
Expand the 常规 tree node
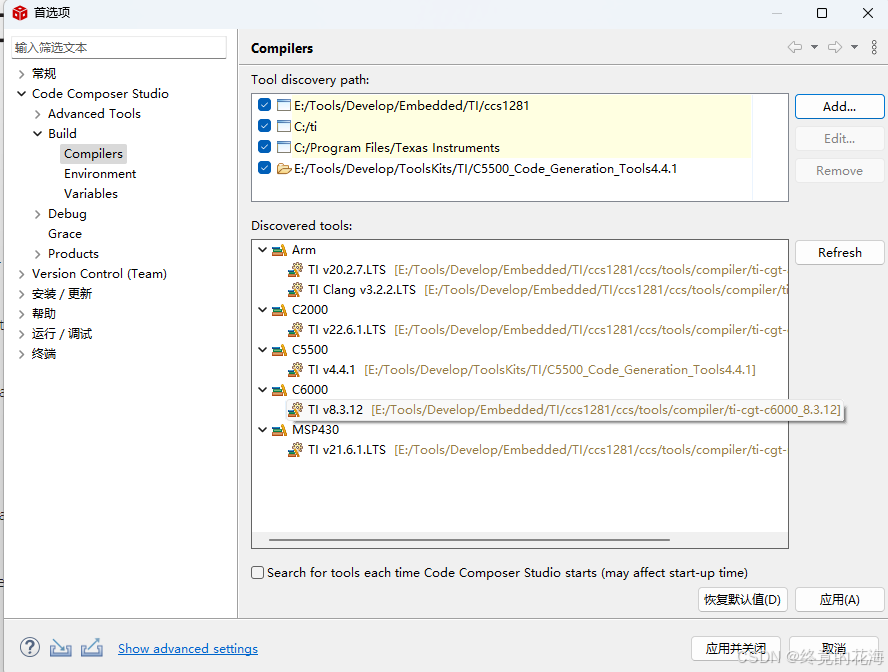click(x=22, y=74)
